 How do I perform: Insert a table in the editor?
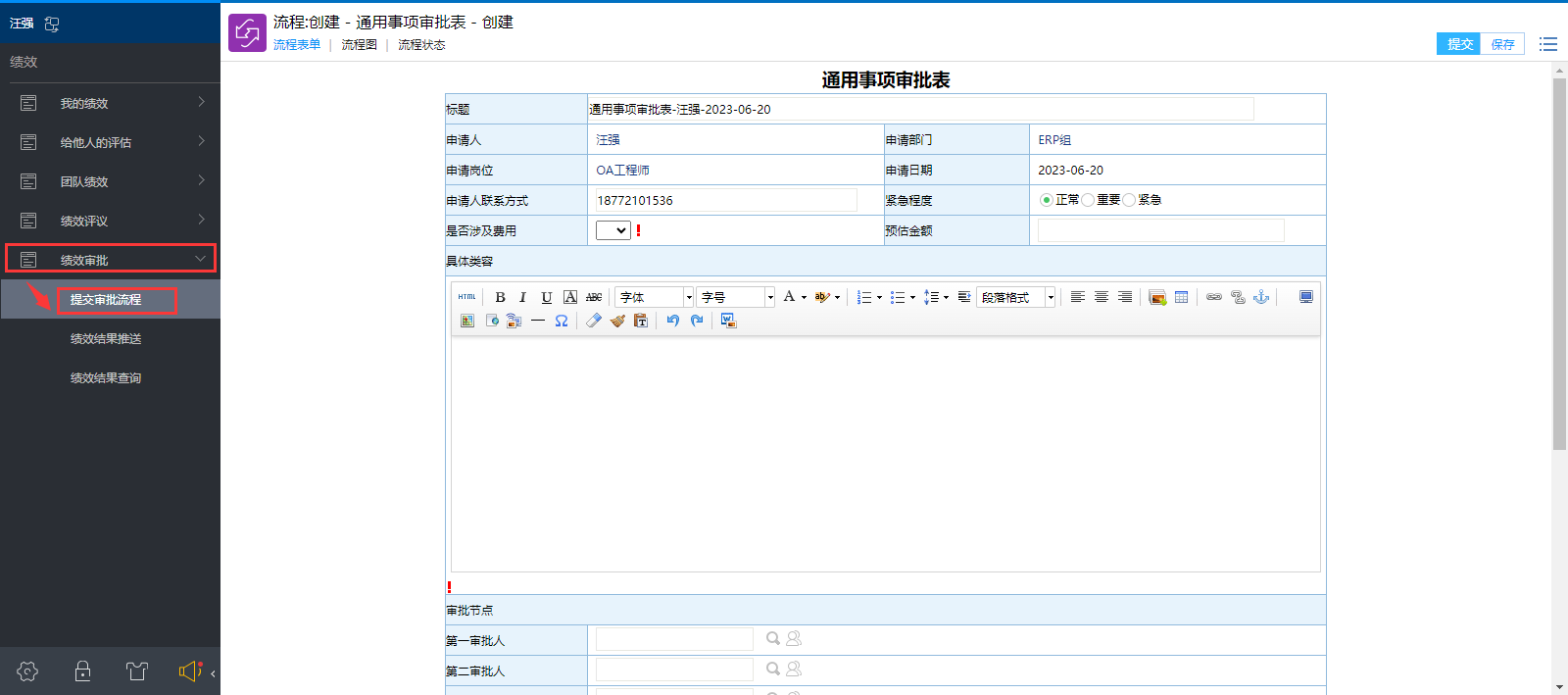[x=1182, y=297]
